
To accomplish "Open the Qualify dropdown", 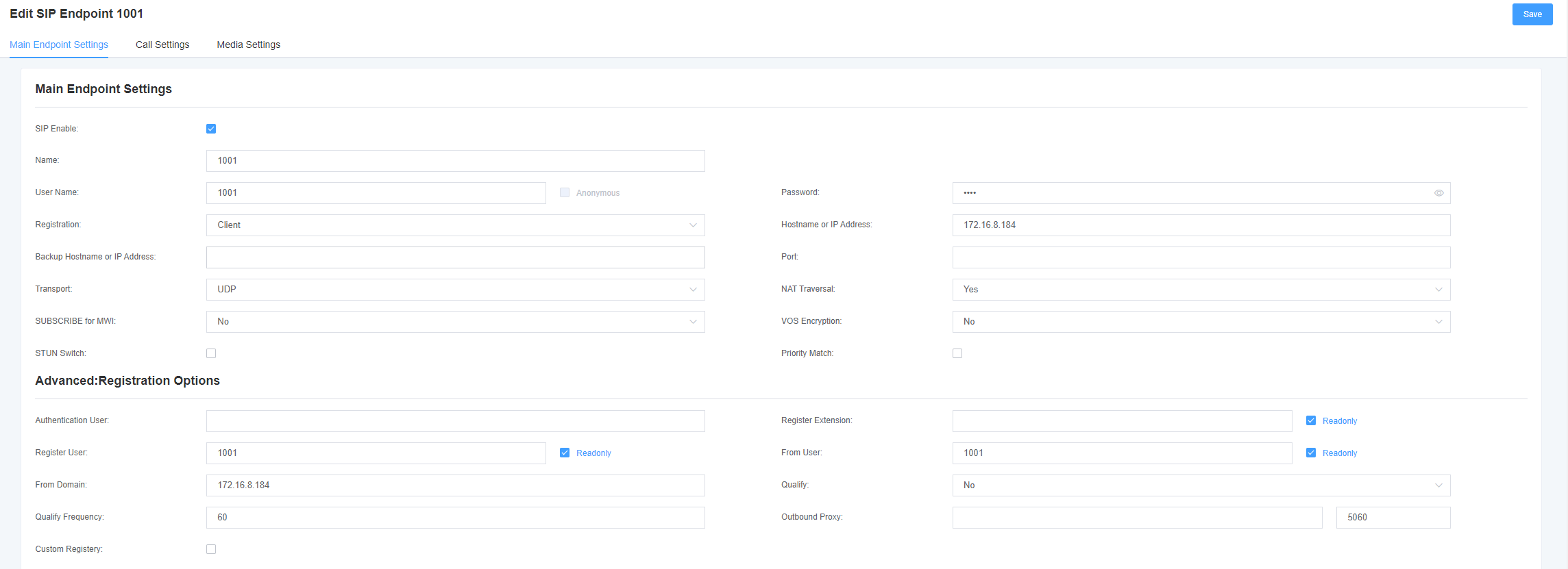I will pyautogui.click(x=1201, y=485).
